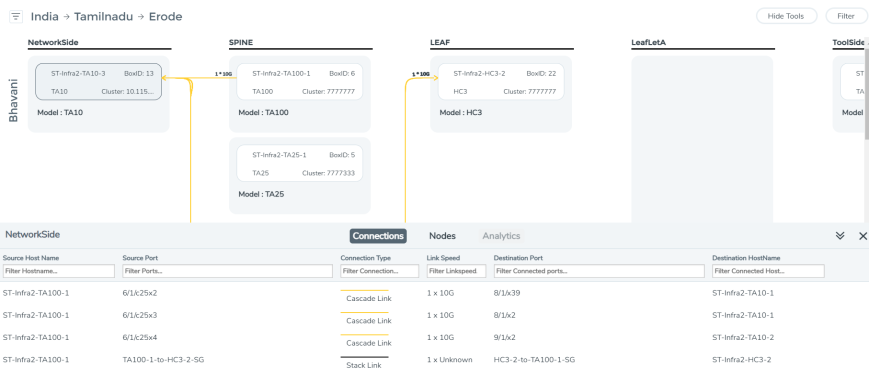Image resolution: width=869 pixels, height=371 pixels.
Task: Select the ST-Infra2-TA25-1 node card
Action: pyautogui.click(x=300, y=164)
